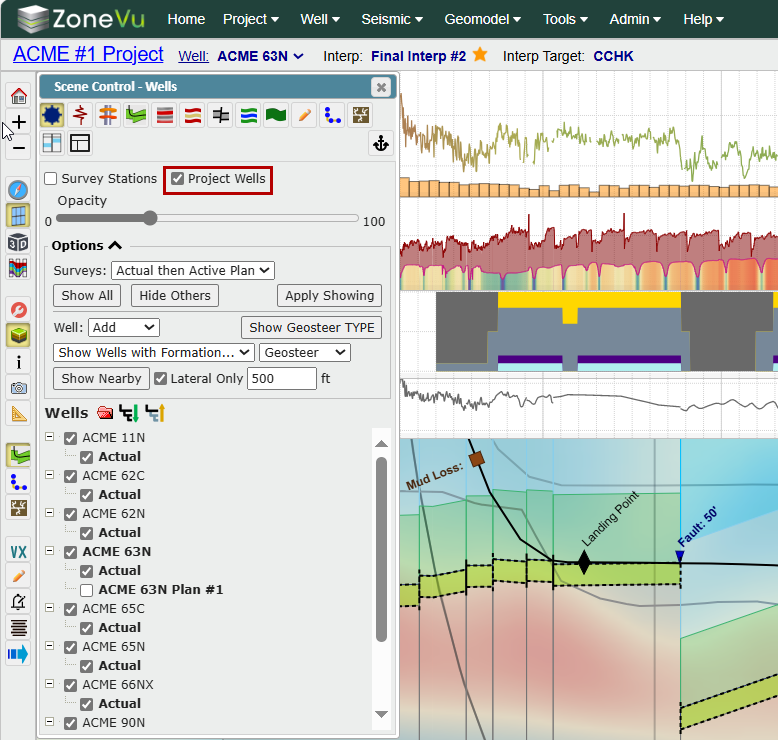
Task: Click the blue right-arrow icon in sidebar
Action: 18,654
